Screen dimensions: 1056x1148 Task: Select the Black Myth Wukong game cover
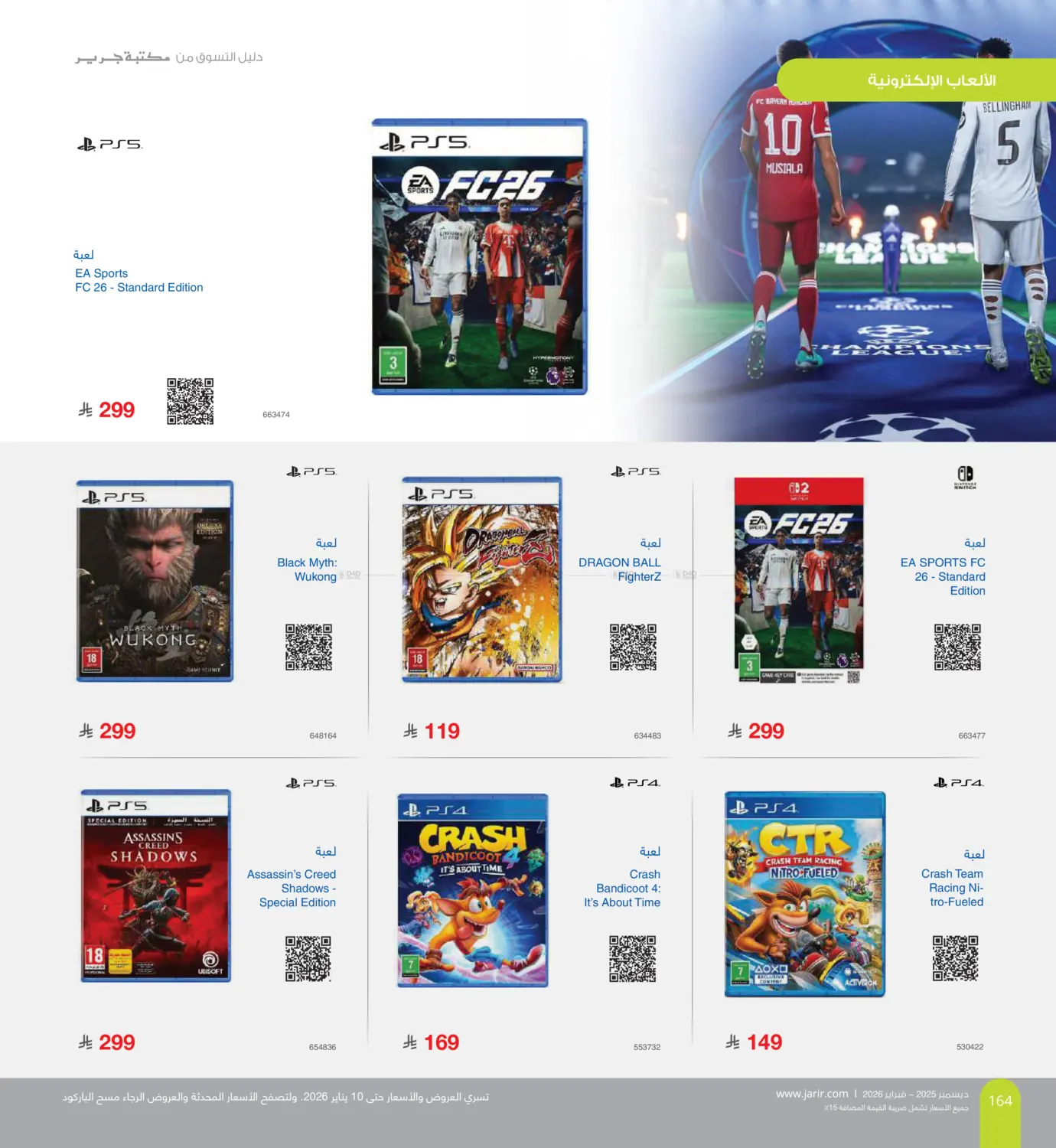click(155, 581)
